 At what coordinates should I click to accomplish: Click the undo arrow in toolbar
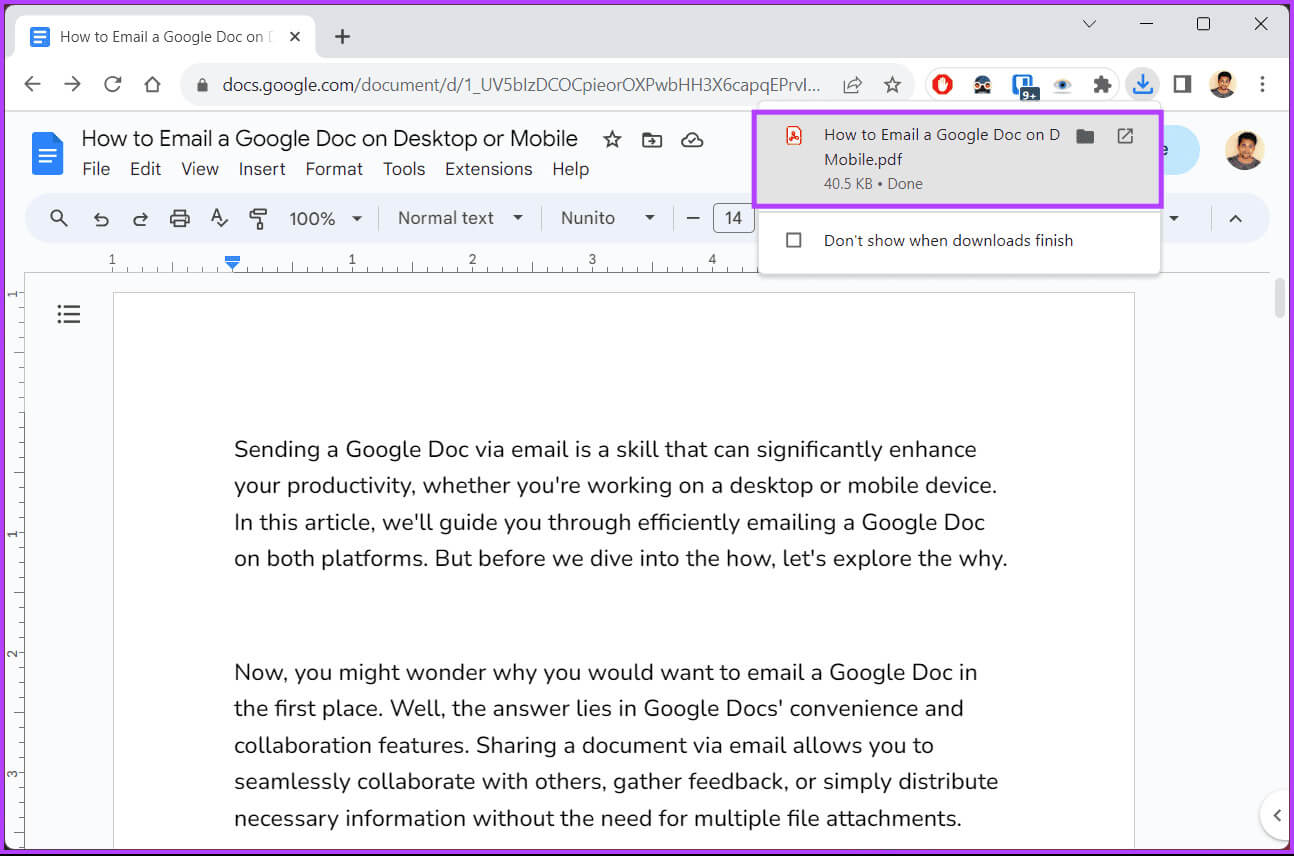pyautogui.click(x=101, y=218)
